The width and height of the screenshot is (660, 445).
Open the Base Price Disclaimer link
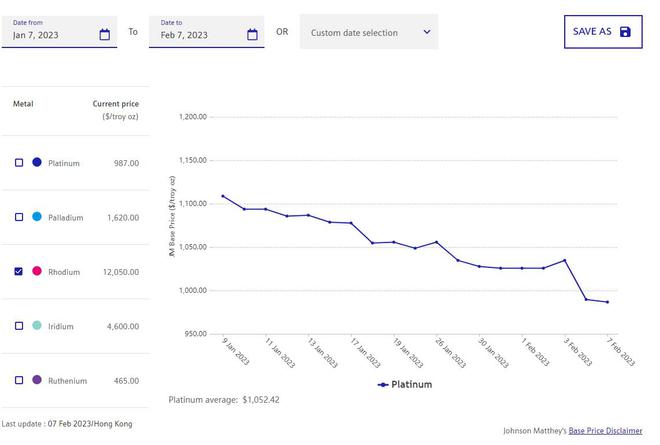pos(605,431)
